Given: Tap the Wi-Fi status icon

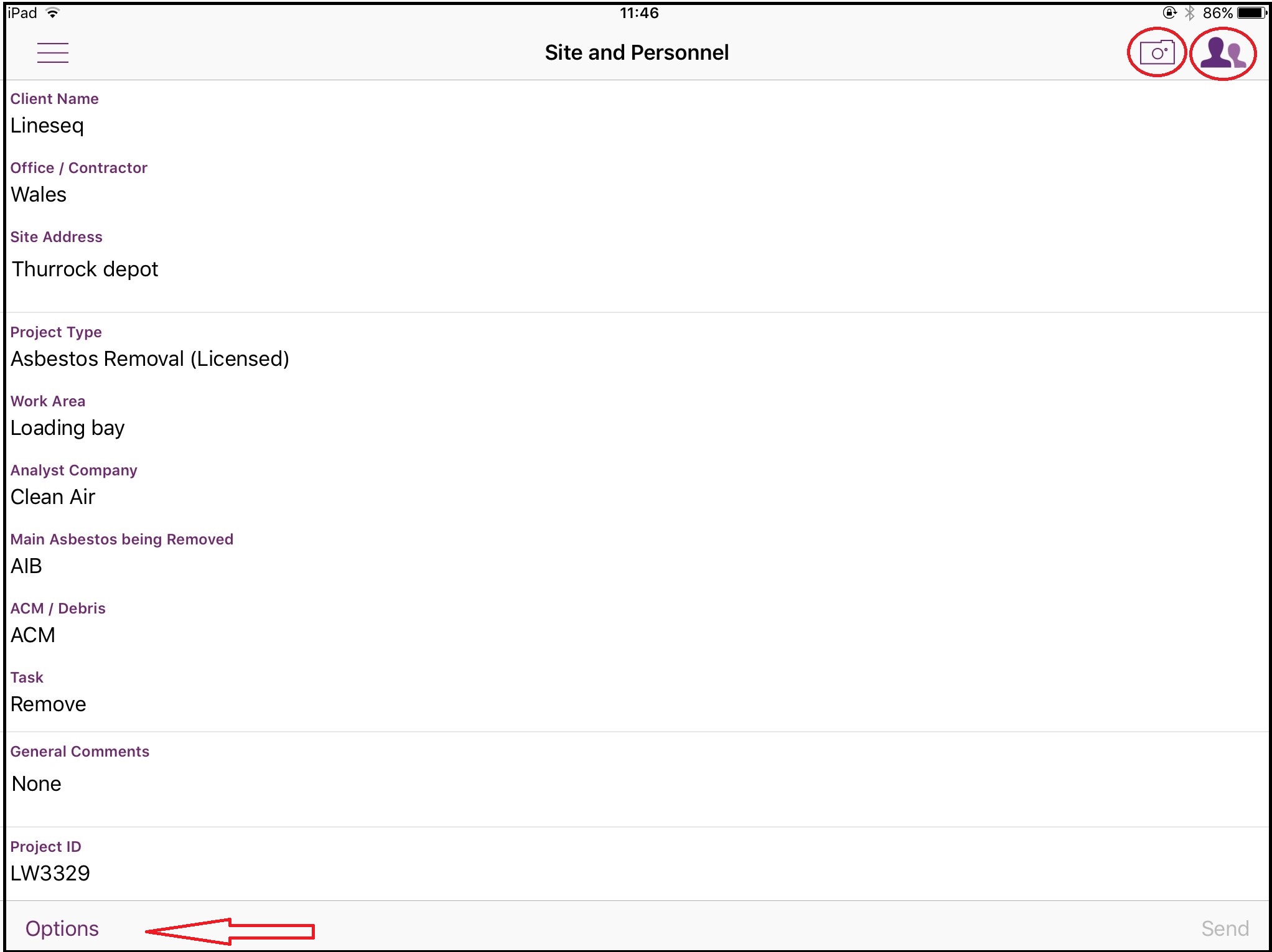Looking at the screenshot, I should coord(54,12).
